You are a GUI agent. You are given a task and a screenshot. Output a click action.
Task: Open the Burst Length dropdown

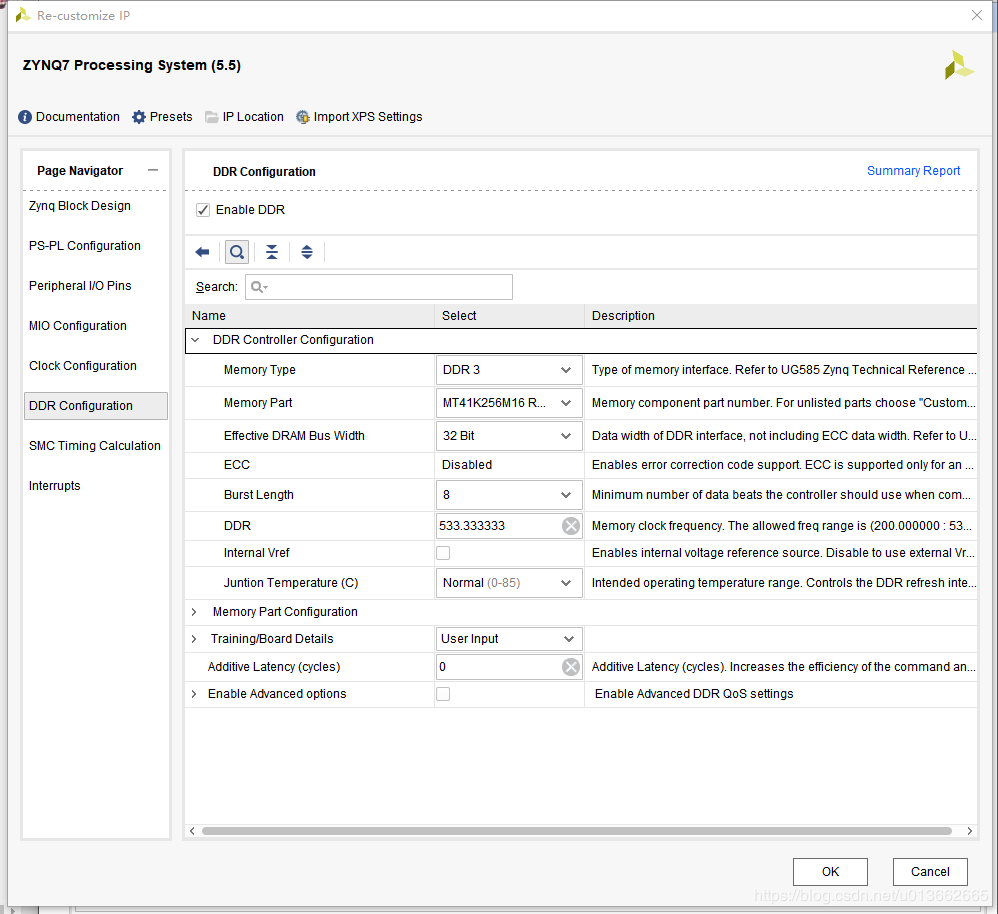(509, 495)
